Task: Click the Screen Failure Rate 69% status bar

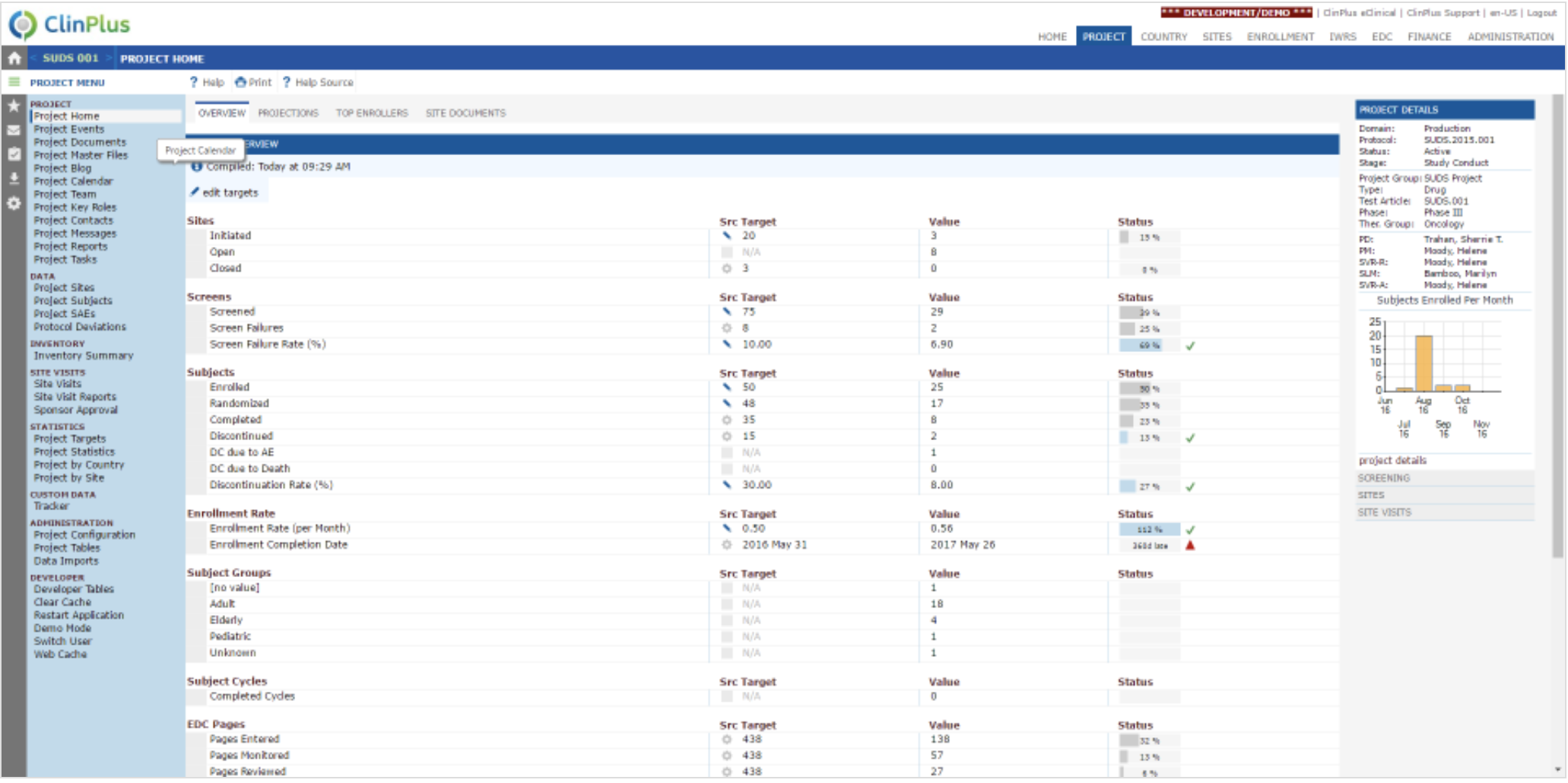Action: pyautogui.click(x=1149, y=346)
